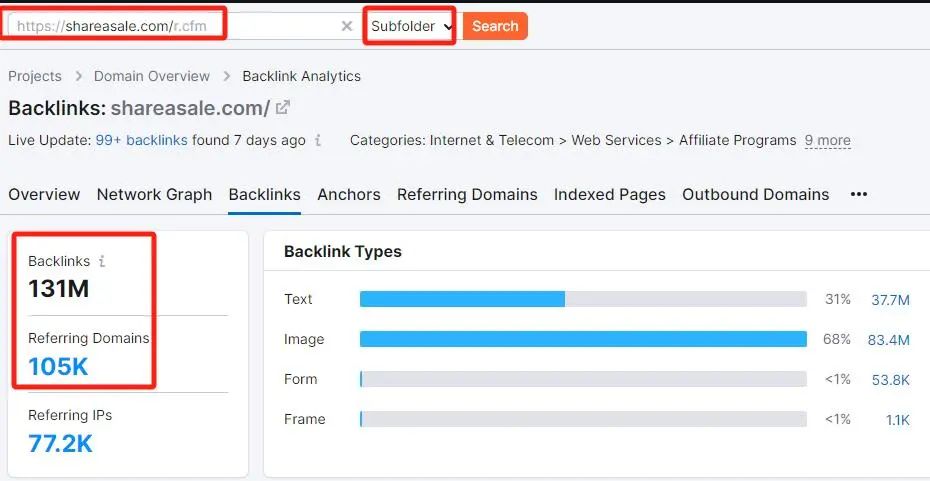Click the 68% Image percentage
The width and height of the screenshot is (930, 481).
(837, 339)
